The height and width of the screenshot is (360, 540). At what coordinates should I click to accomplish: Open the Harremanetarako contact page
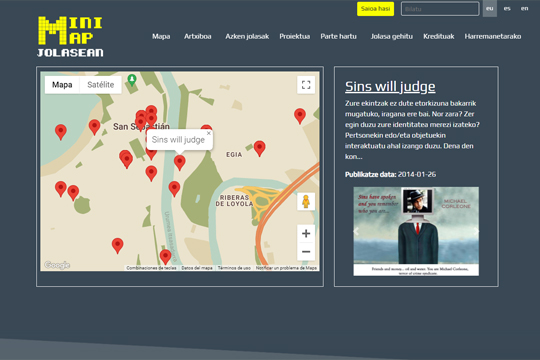click(493, 36)
